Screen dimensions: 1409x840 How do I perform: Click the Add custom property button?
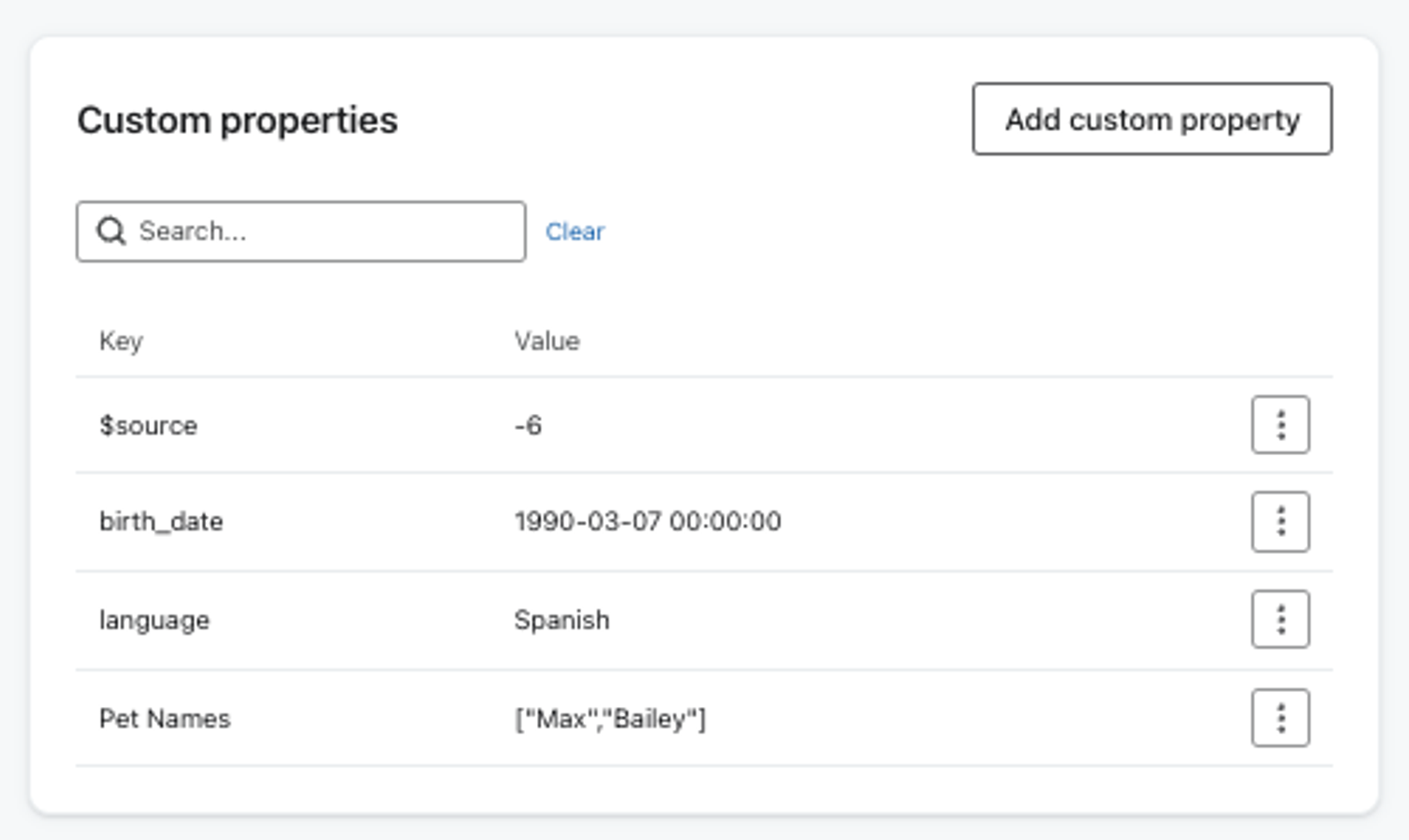tap(1152, 119)
